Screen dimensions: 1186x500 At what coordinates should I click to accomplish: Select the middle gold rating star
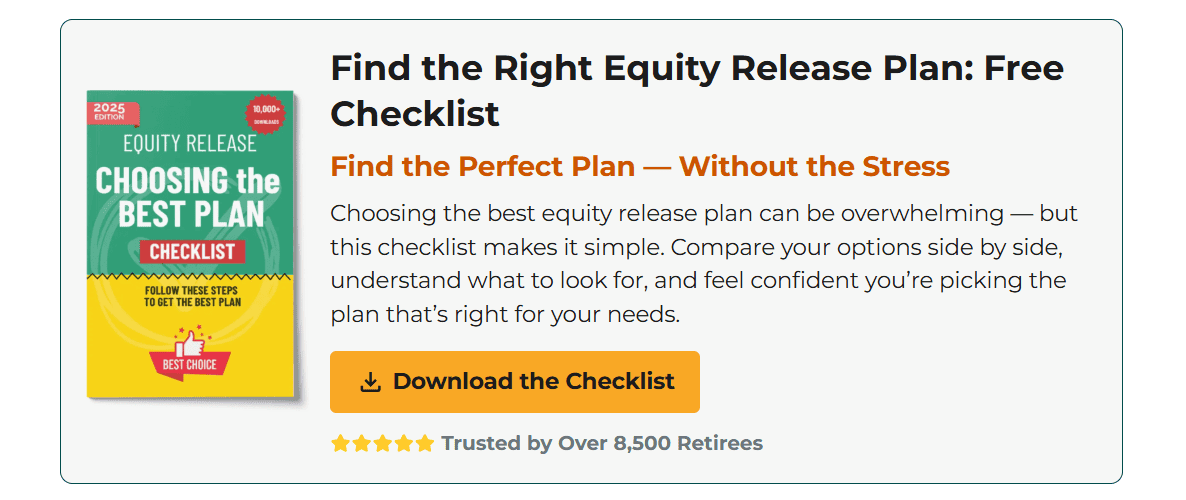coord(383,443)
